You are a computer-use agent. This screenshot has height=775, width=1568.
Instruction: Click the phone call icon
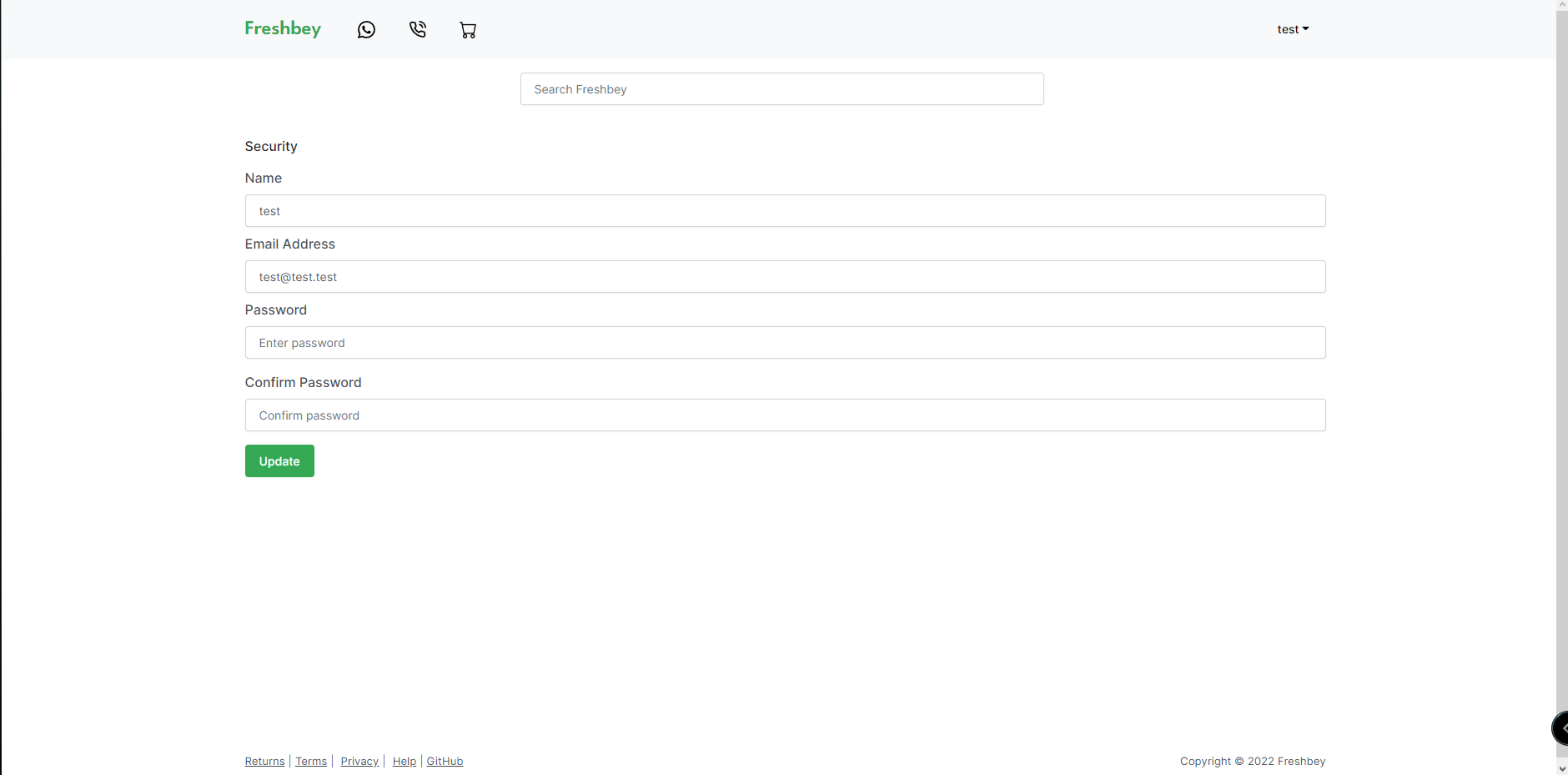tap(418, 29)
